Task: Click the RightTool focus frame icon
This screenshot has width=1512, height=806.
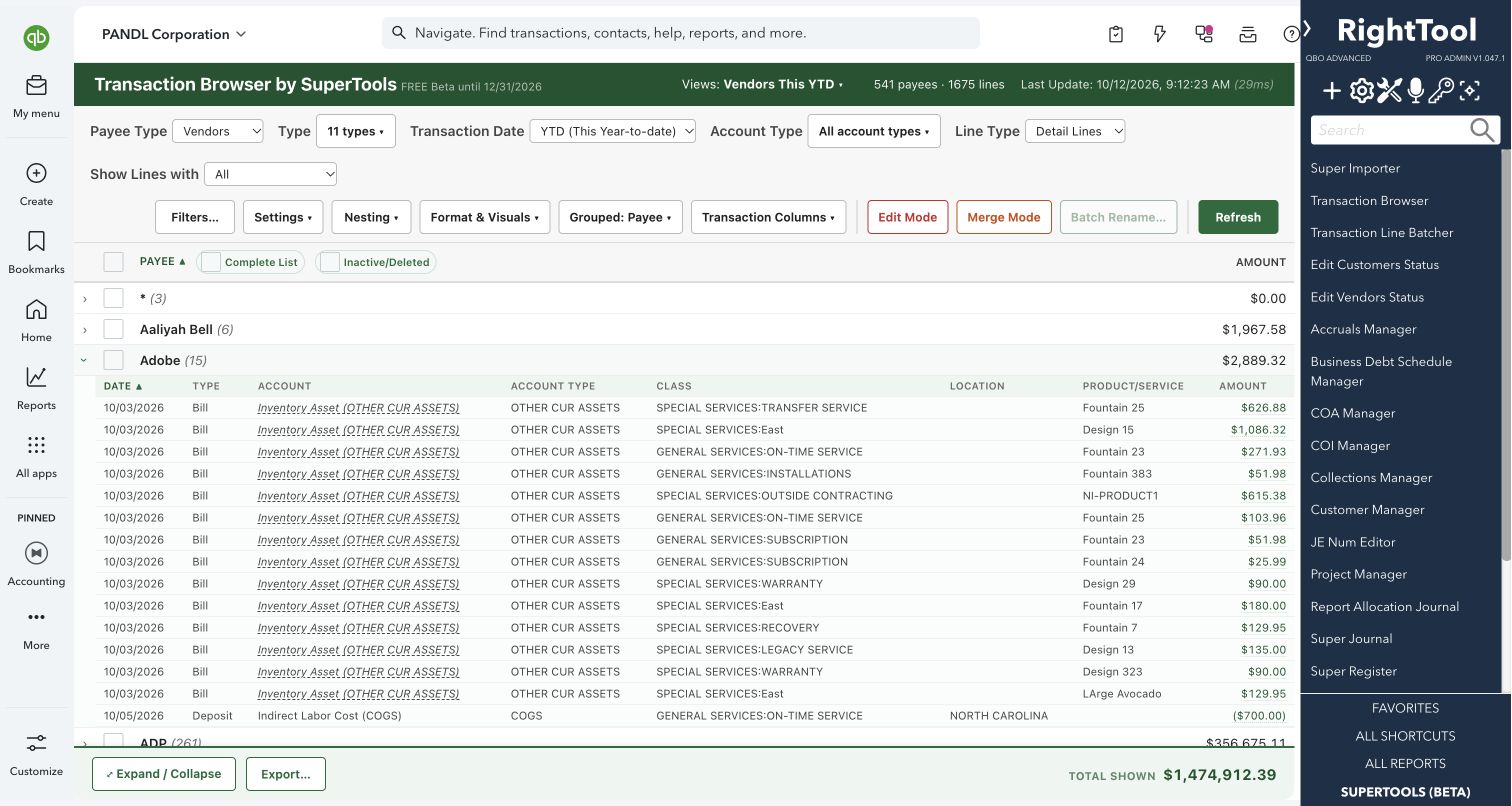Action: (1469, 92)
